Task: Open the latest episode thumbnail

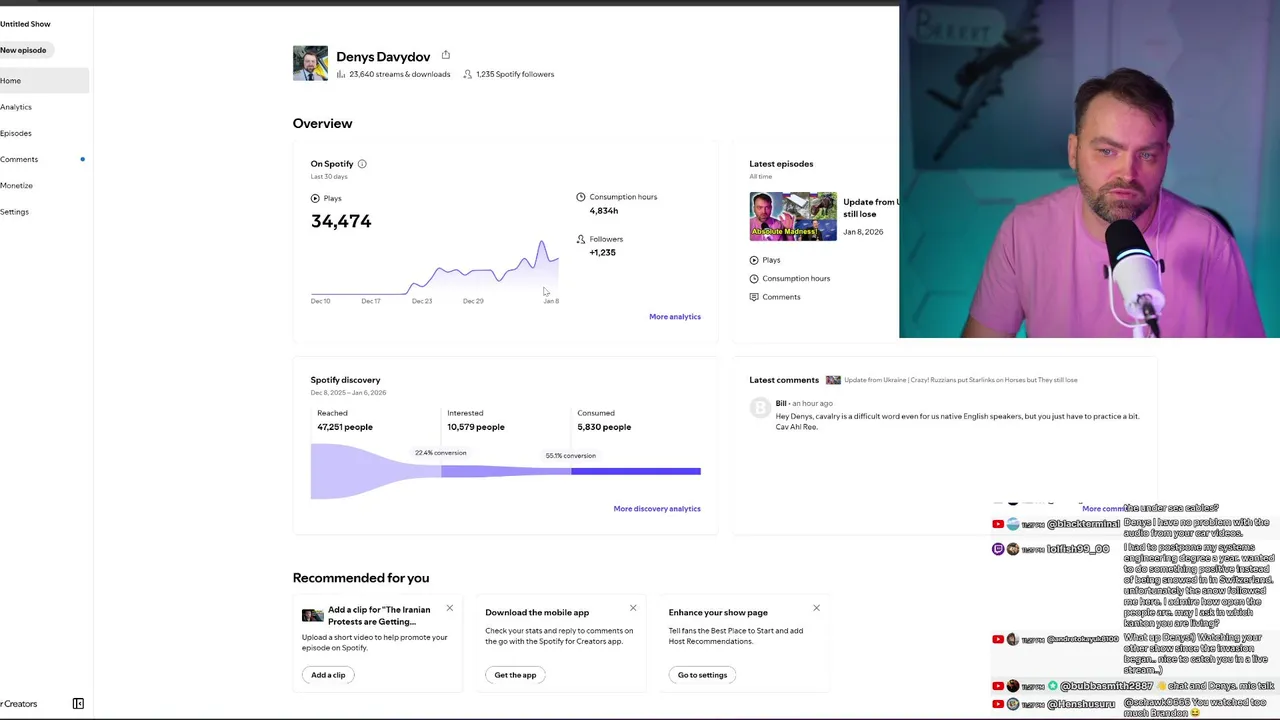Action: (793, 216)
